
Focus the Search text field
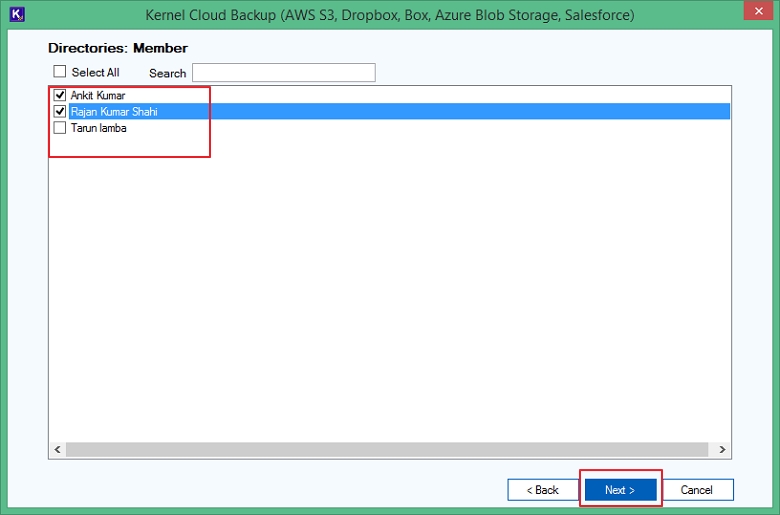284,73
